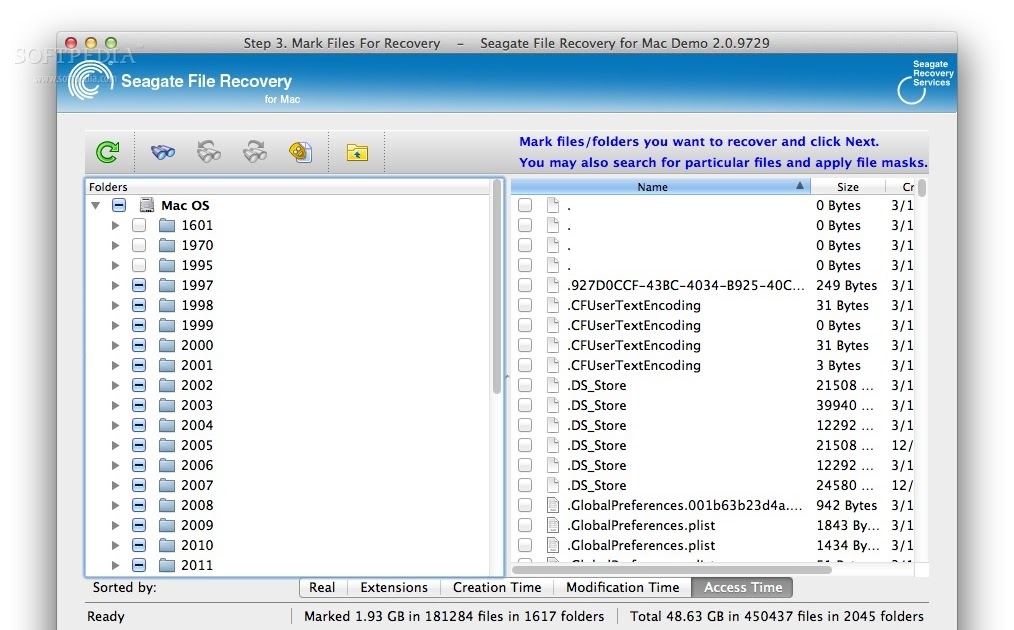
Task: Expand the 2006 folder
Action: click(115, 465)
